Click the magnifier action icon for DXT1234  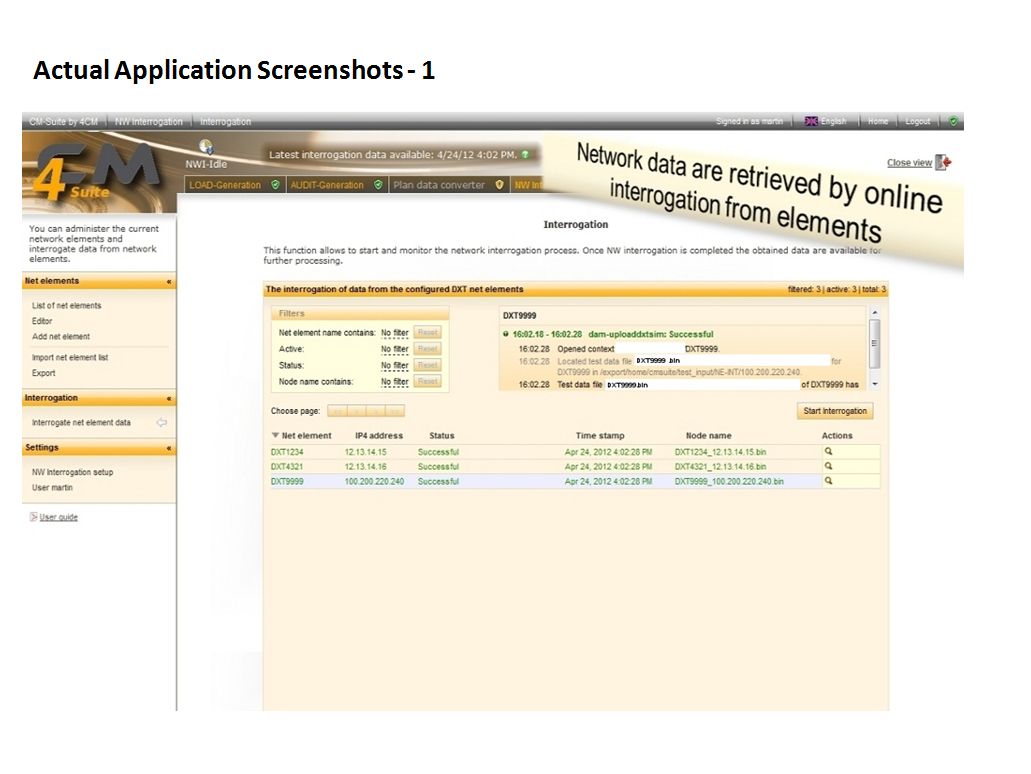pos(828,452)
